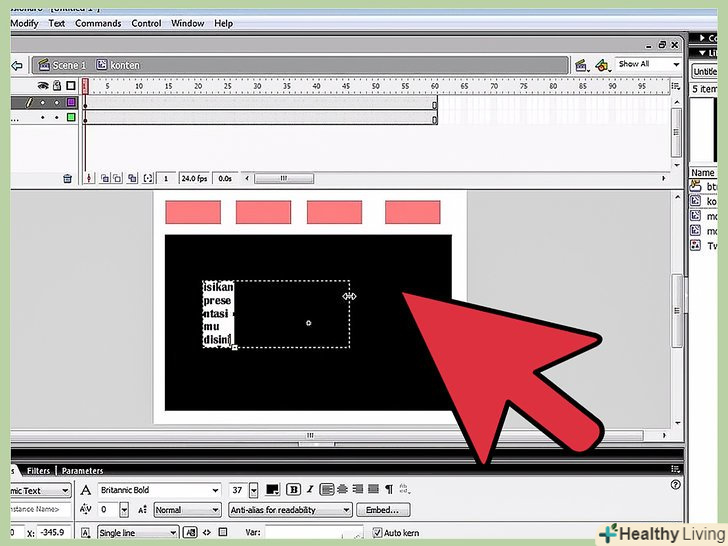This screenshot has height=546, width=728.
Task: Open the Control menu
Action: (146, 23)
